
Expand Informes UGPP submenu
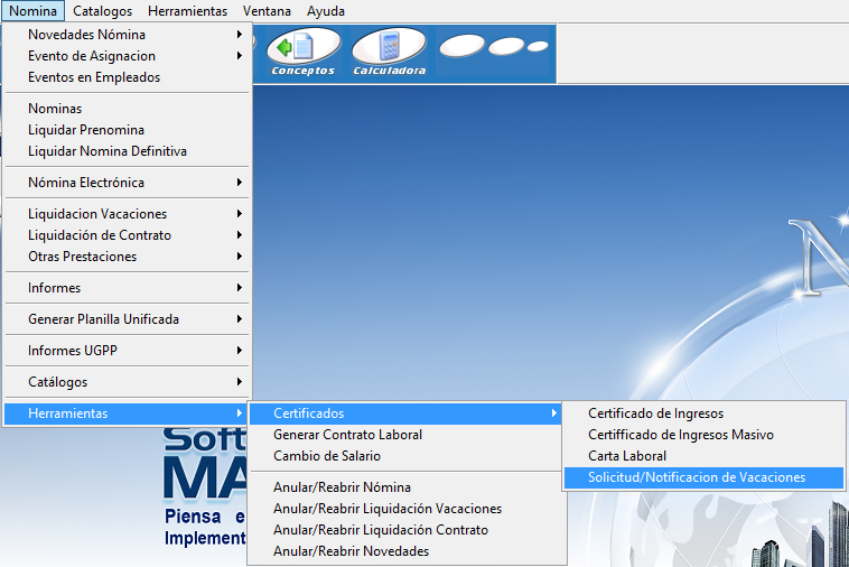[127, 350]
